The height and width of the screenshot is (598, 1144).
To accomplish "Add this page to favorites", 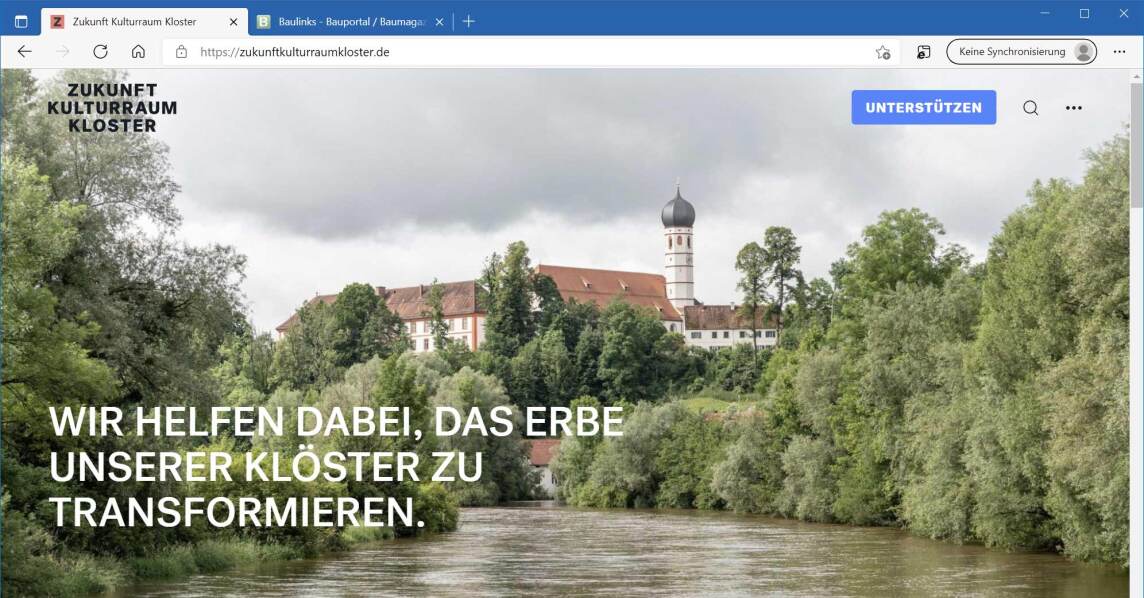I will click(x=883, y=52).
